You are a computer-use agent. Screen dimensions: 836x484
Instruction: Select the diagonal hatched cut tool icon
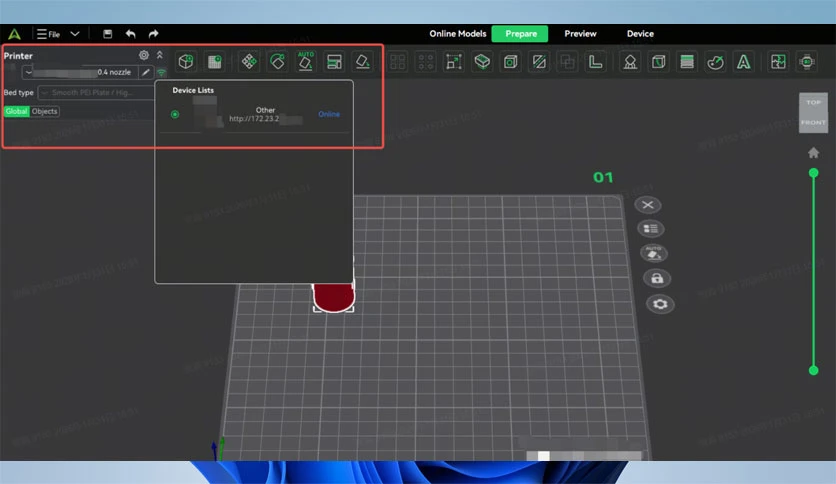(539, 62)
